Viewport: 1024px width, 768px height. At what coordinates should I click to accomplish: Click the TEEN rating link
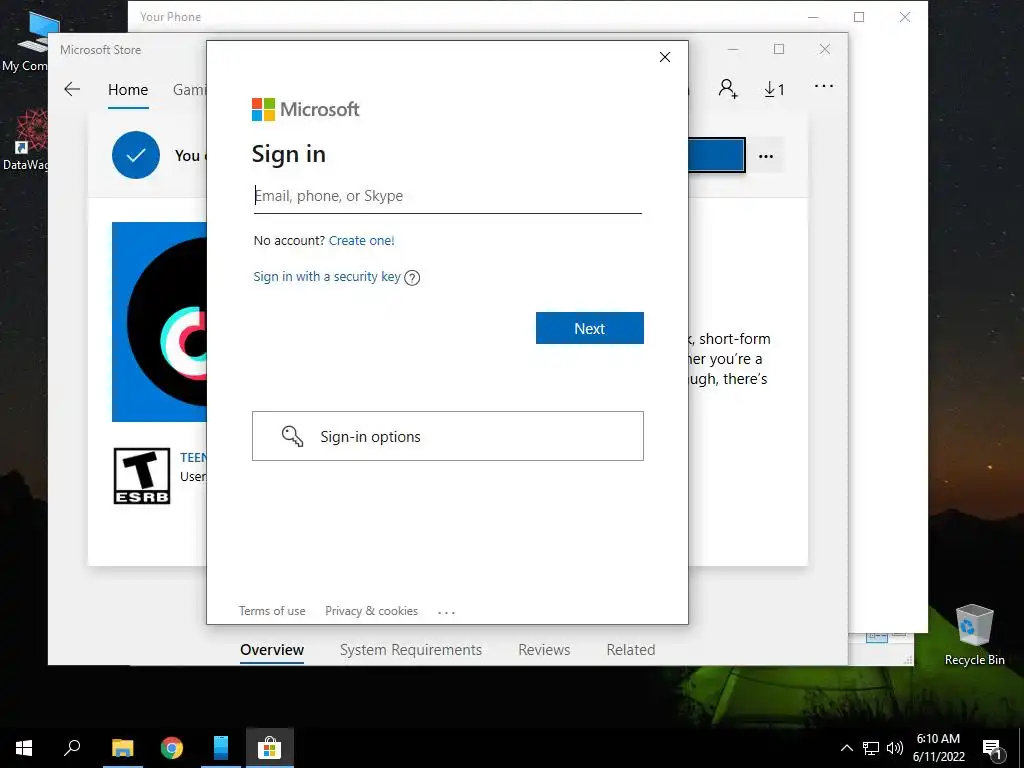tap(193, 457)
